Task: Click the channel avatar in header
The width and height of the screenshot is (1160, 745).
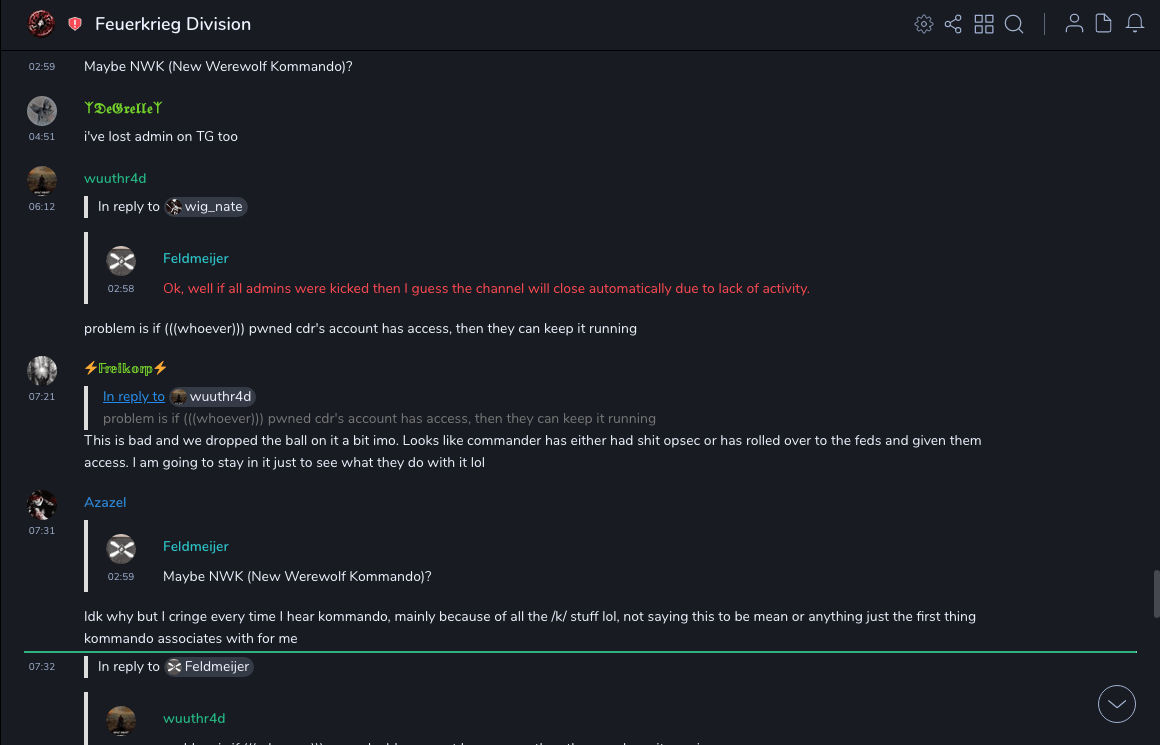Action: point(41,23)
